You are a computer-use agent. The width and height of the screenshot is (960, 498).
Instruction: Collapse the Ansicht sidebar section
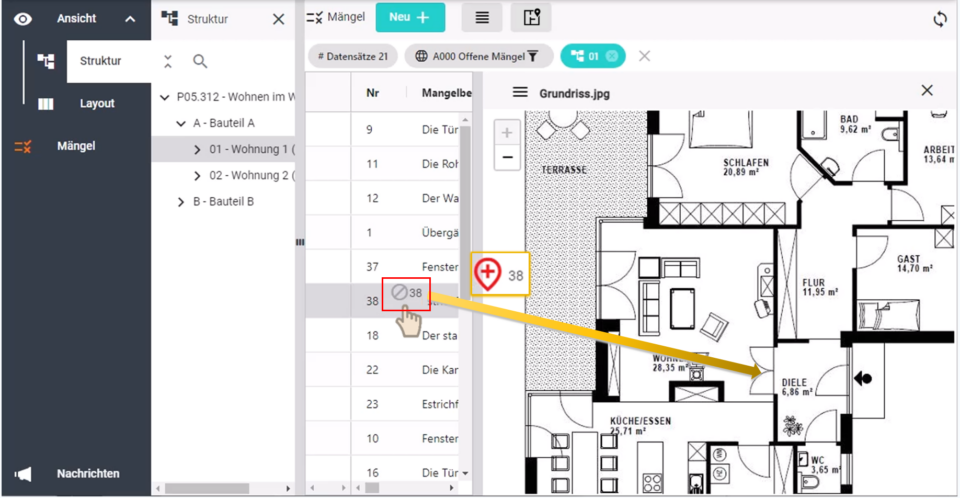130,19
